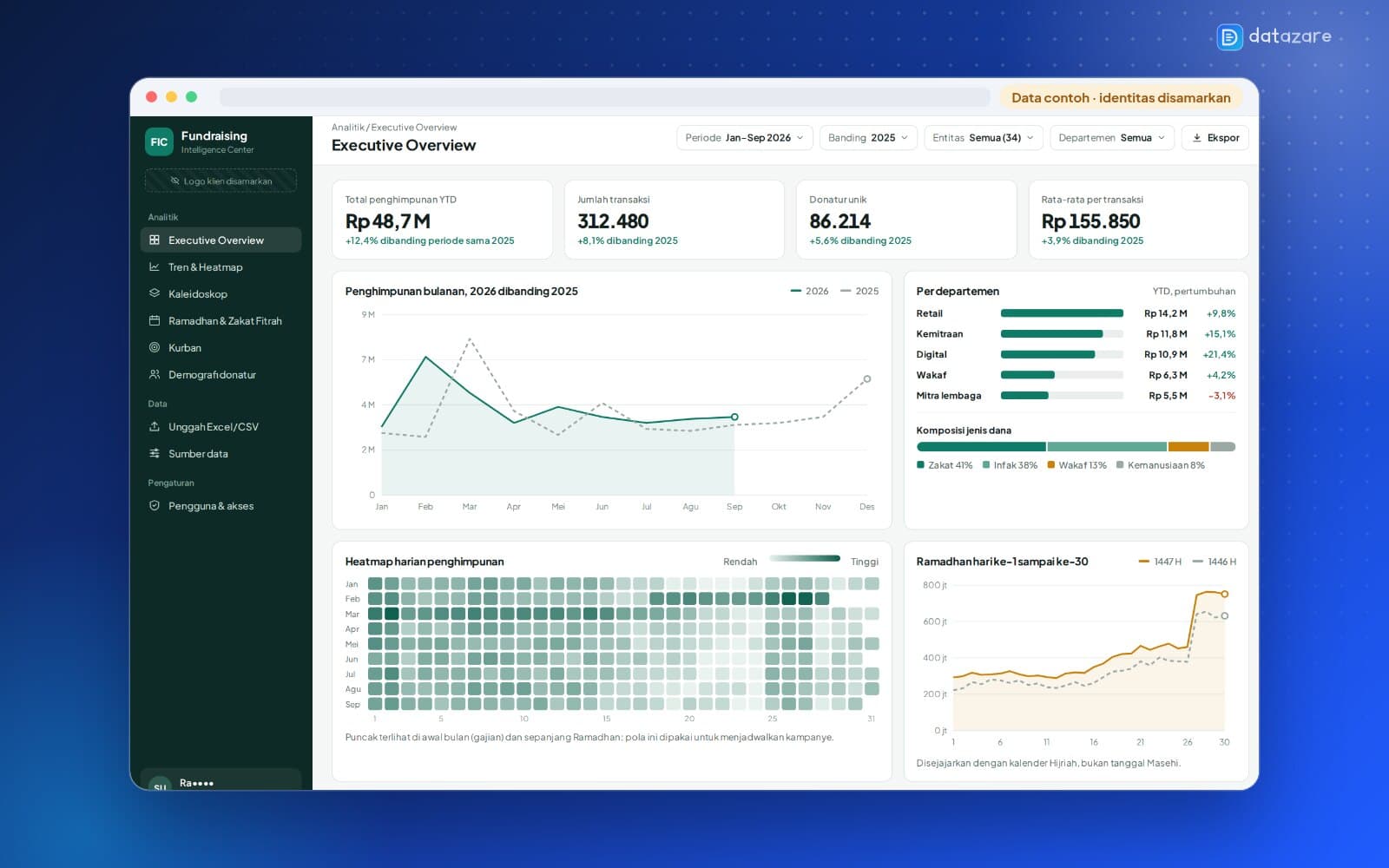Image resolution: width=1389 pixels, height=868 pixels.
Task: Click the Unggah Excel/CSV upload icon
Action: (155, 426)
